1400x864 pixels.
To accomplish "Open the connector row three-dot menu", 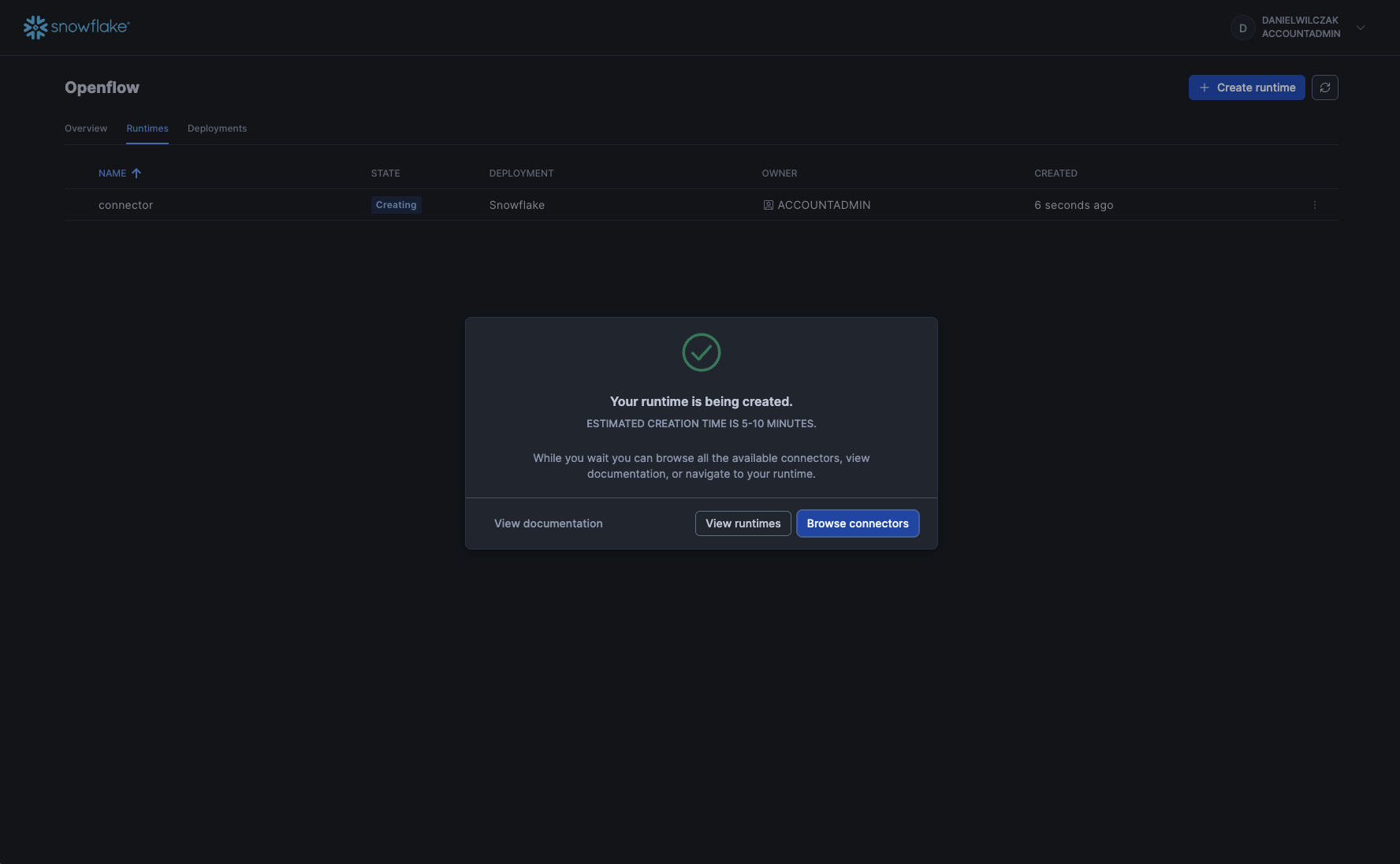I will point(1314,205).
